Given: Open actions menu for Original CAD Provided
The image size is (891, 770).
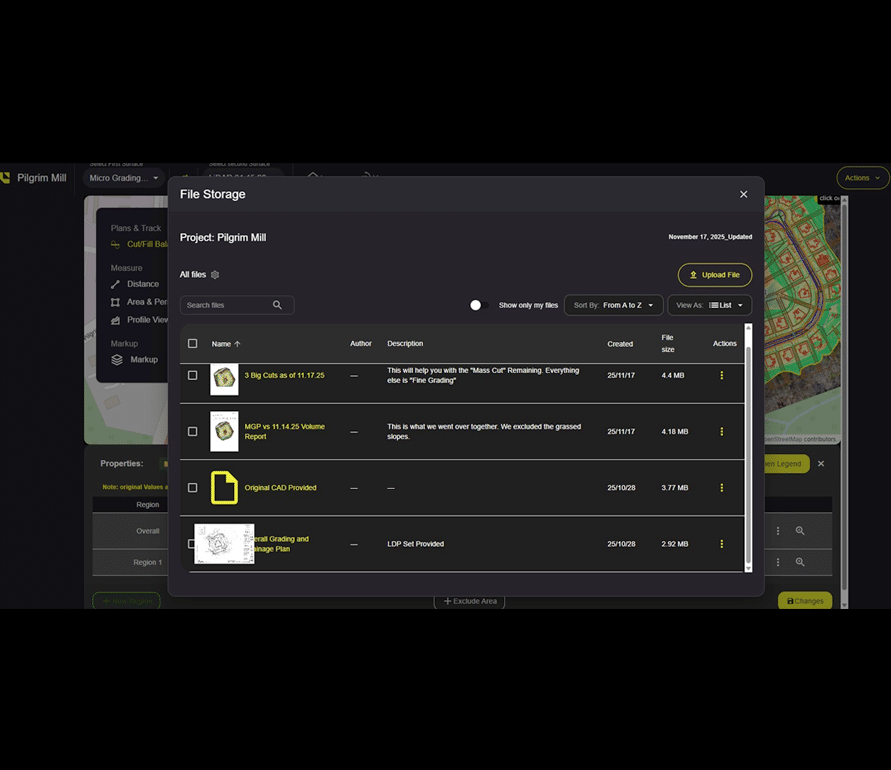Looking at the screenshot, I should (722, 488).
